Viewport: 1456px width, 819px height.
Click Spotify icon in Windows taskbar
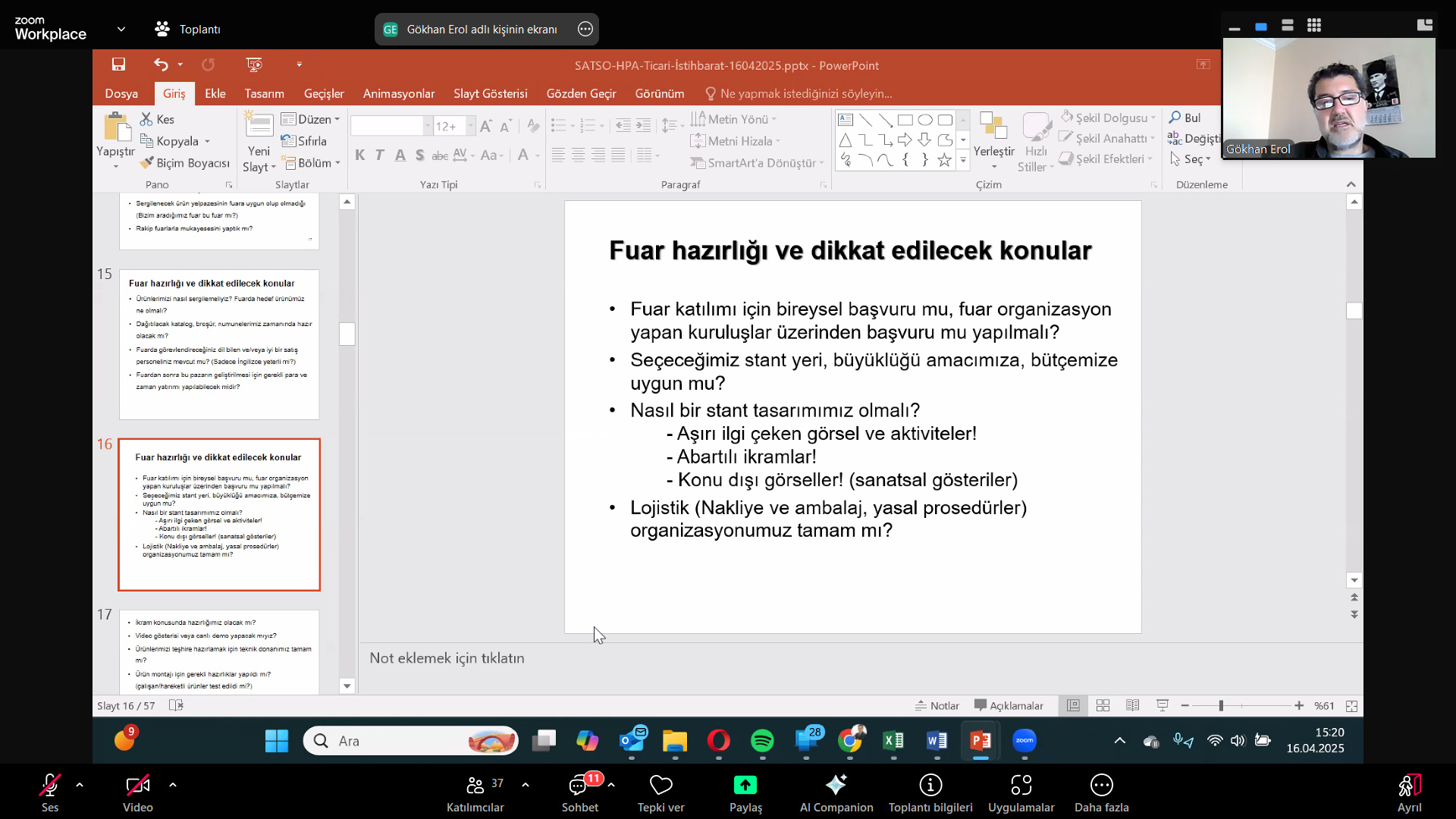(762, 740)
